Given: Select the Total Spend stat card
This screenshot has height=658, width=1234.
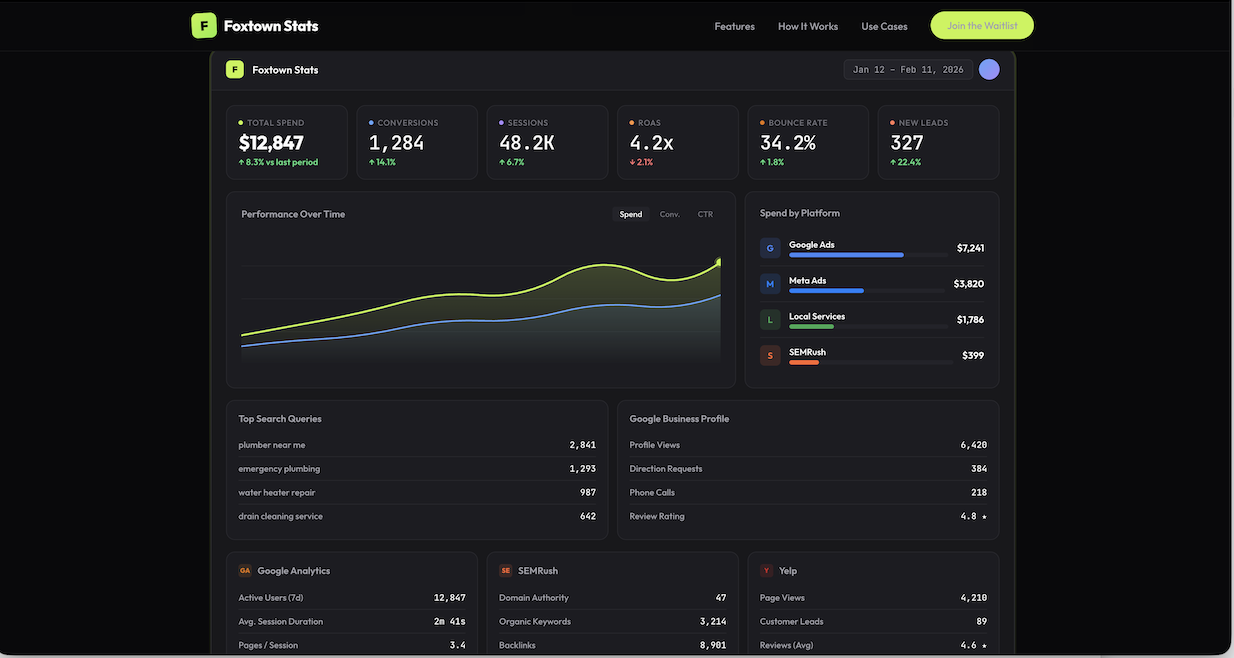Looking at the screenshot, I should click(x=287, y=142).
